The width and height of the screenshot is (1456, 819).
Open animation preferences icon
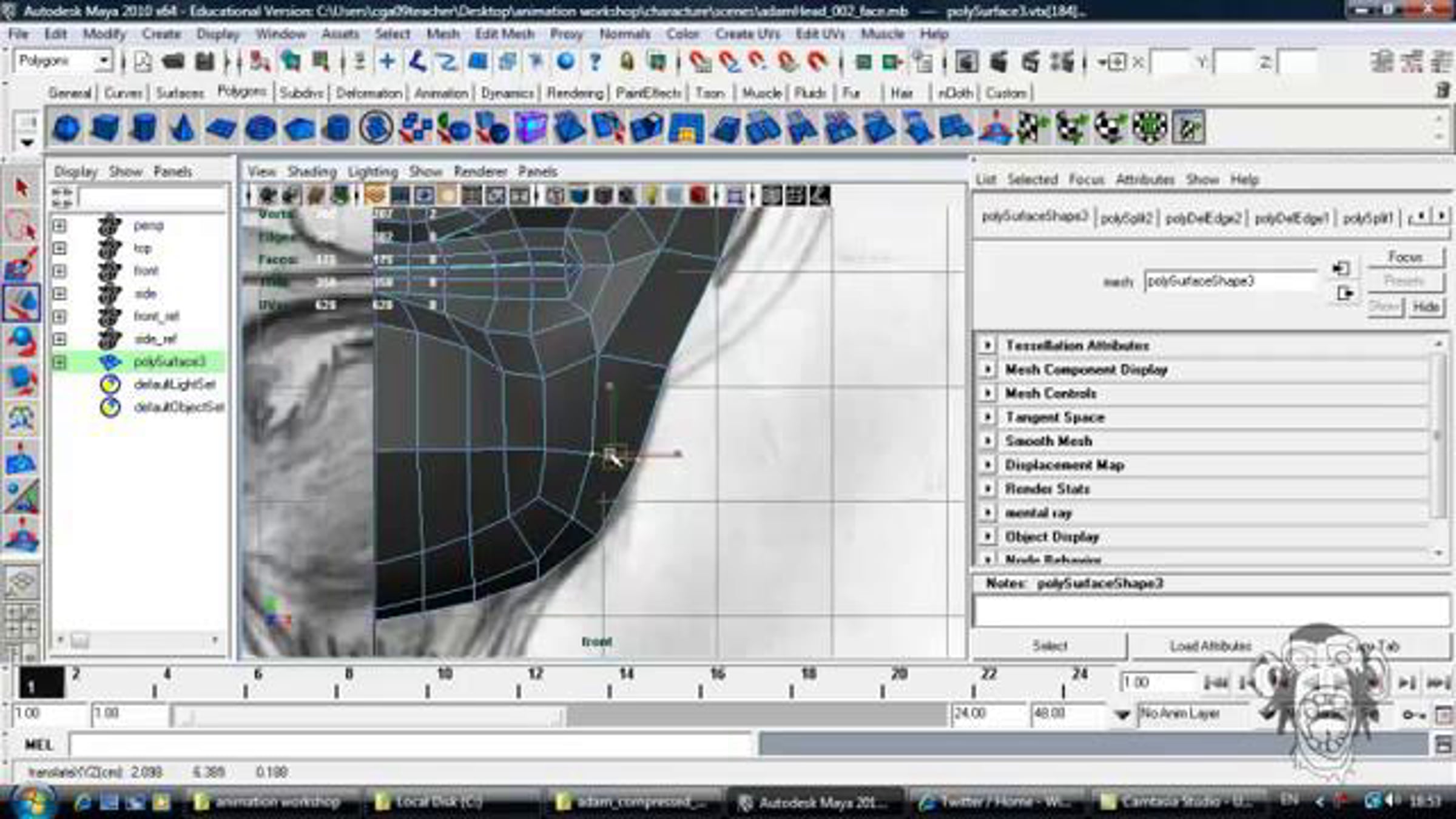point(1444,715)
